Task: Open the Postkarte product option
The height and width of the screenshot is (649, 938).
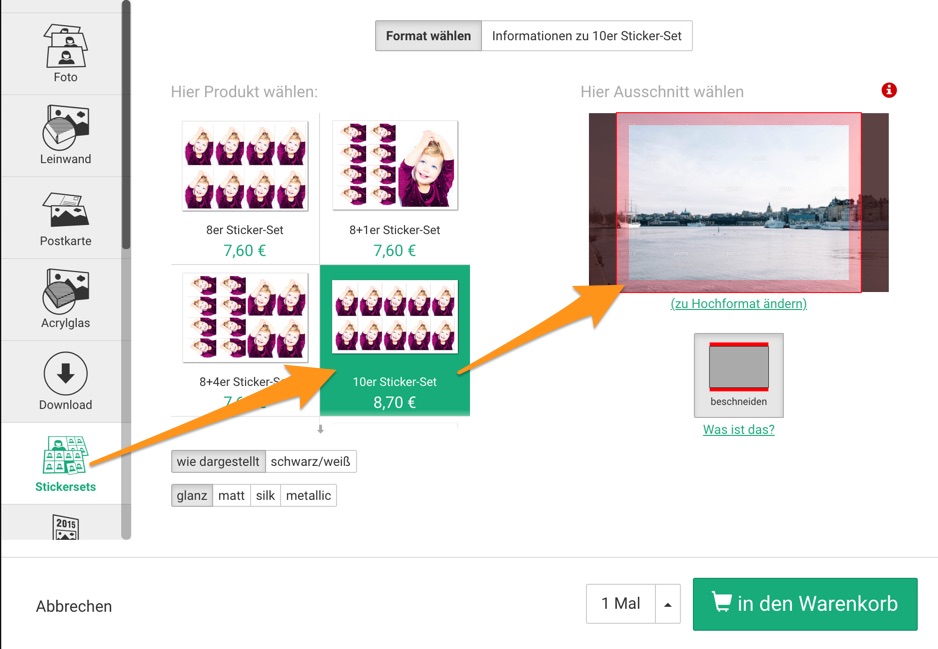Action: point(65,210)
